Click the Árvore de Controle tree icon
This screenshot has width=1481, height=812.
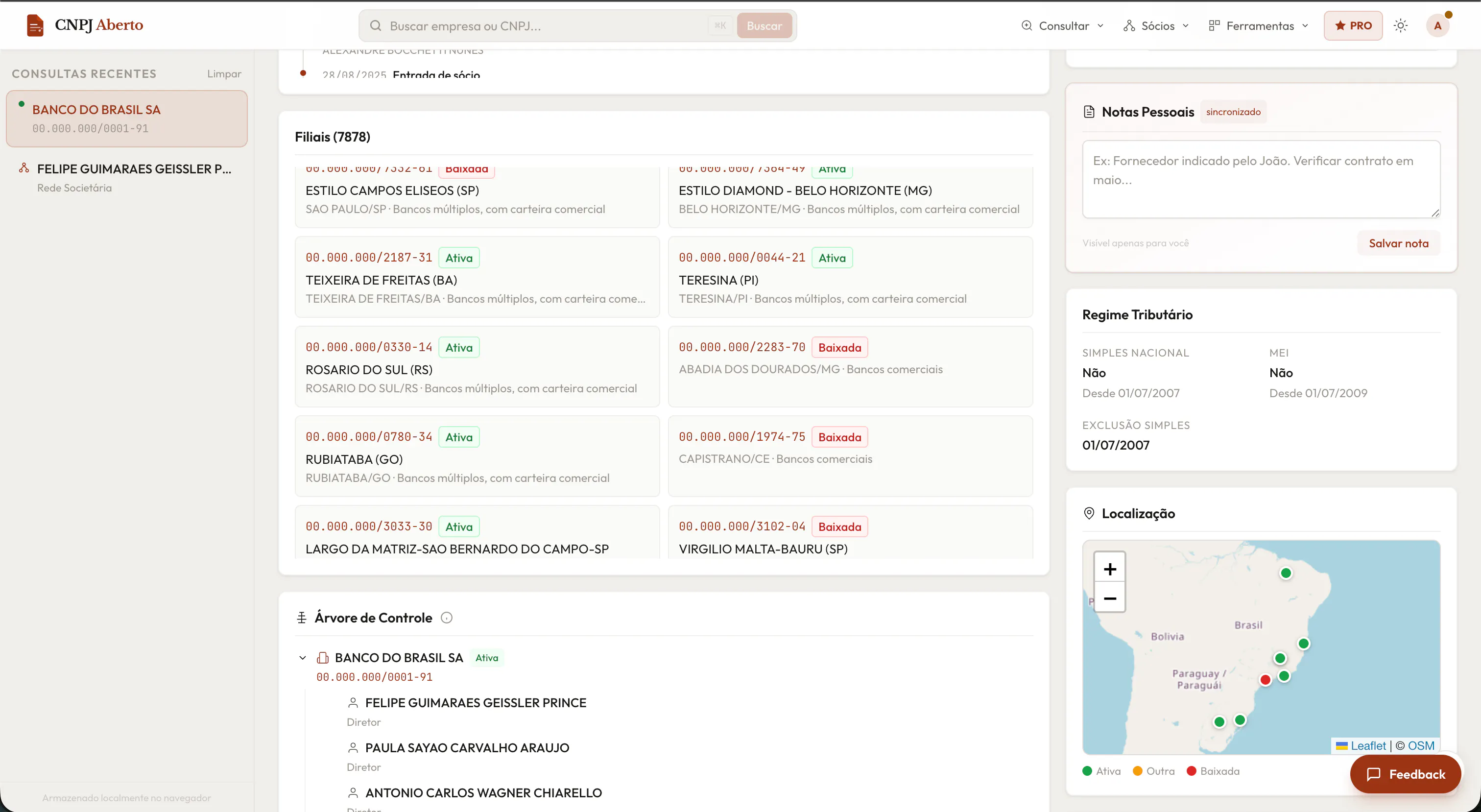pos(302,618)
